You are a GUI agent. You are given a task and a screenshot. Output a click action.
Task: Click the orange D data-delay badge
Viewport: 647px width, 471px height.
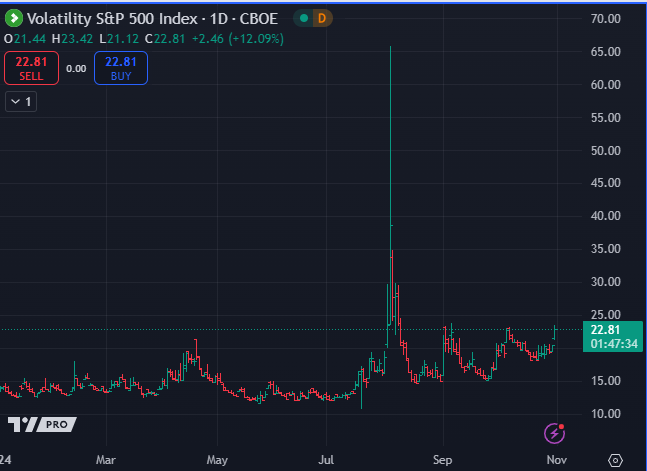pos(322,18)
